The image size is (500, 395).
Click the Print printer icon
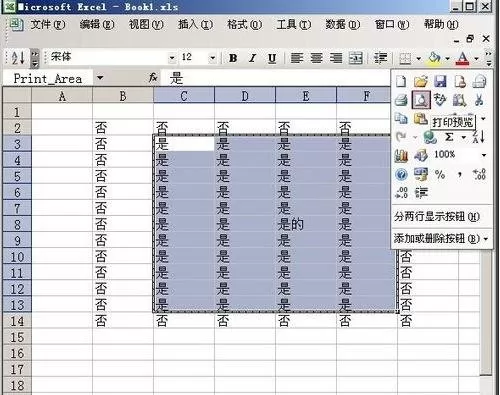[401, 100]
